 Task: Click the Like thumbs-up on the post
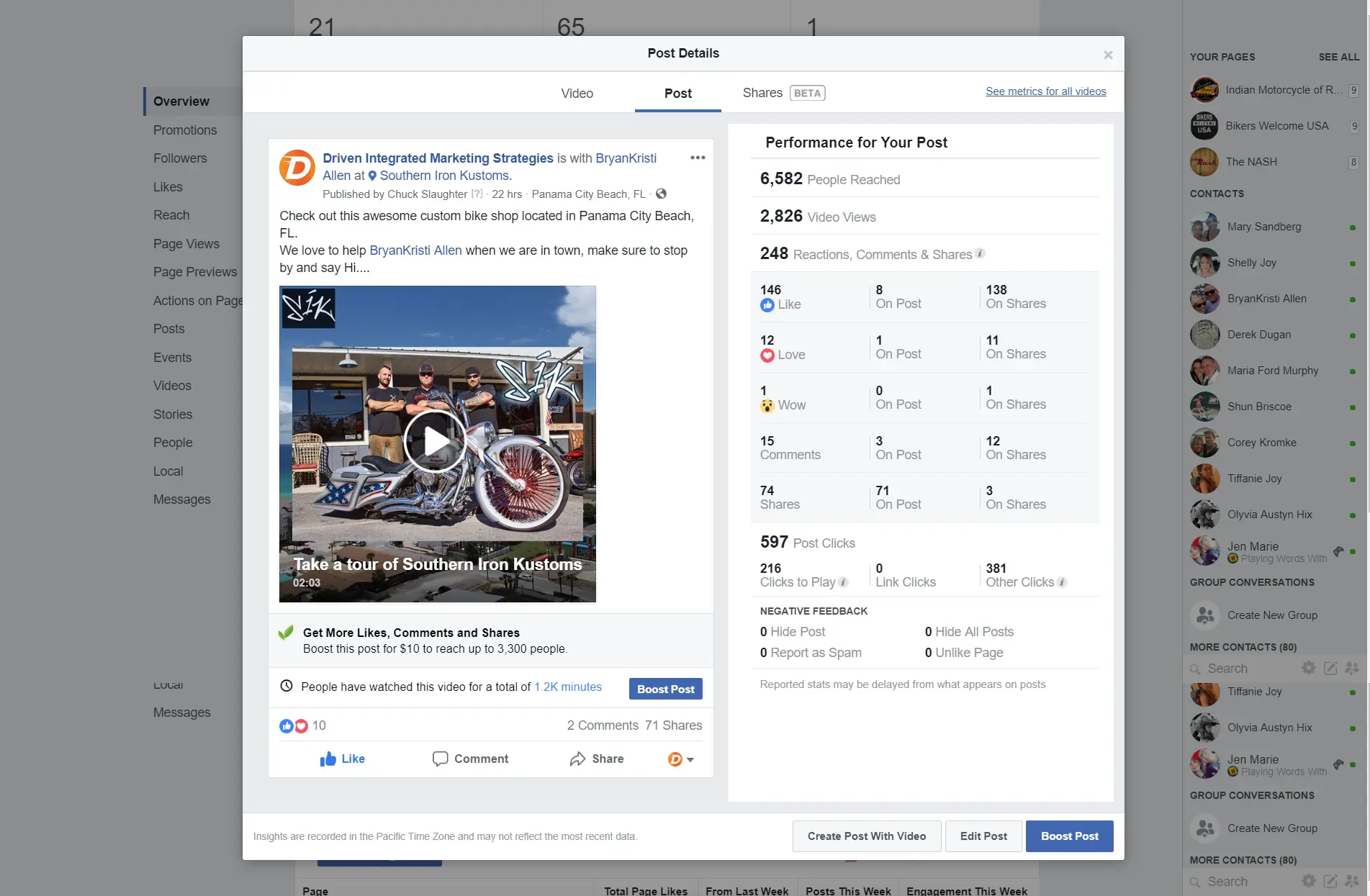(343, 759)
